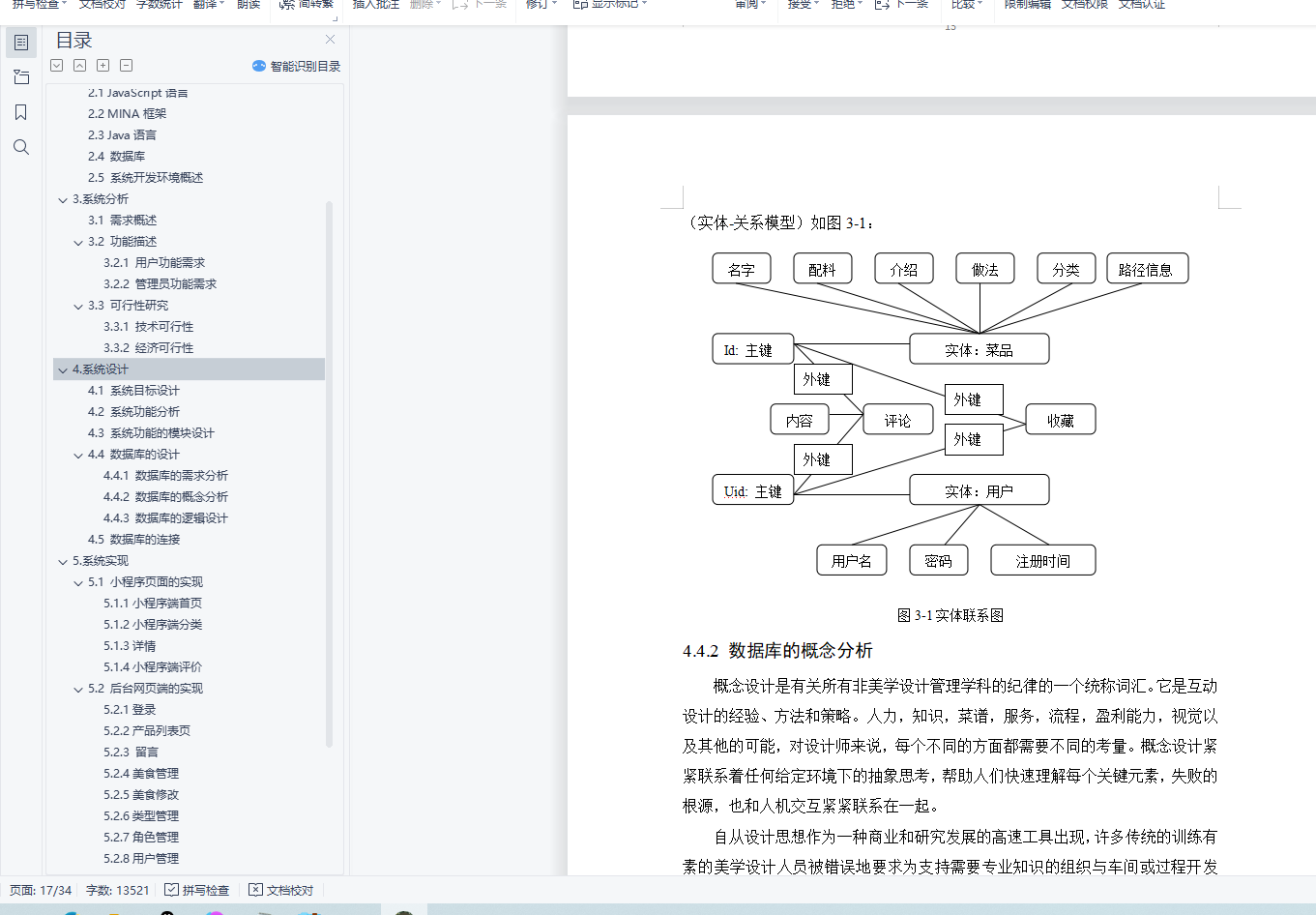Image resolution: width=1316 pixels, height=915 pixels.
Task: Navigate to 5.2.4 美食管理 section
Action: pos(141,774)
